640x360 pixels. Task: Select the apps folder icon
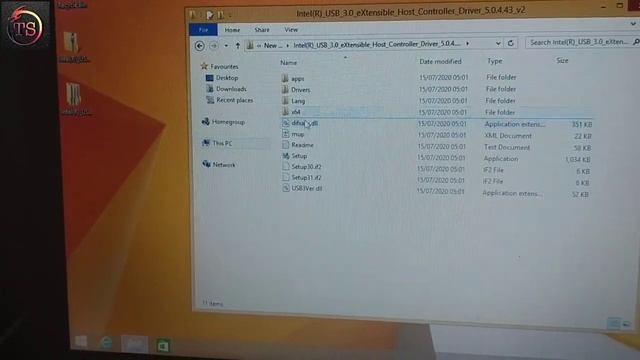tap(285, 78)
